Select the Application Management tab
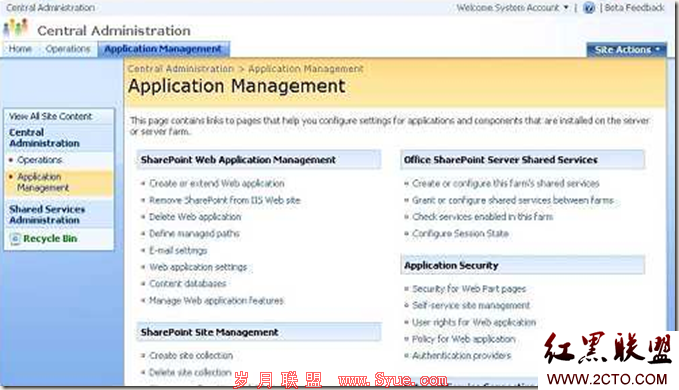The height and width of the screenshot is (390, 679). (163, 49)
